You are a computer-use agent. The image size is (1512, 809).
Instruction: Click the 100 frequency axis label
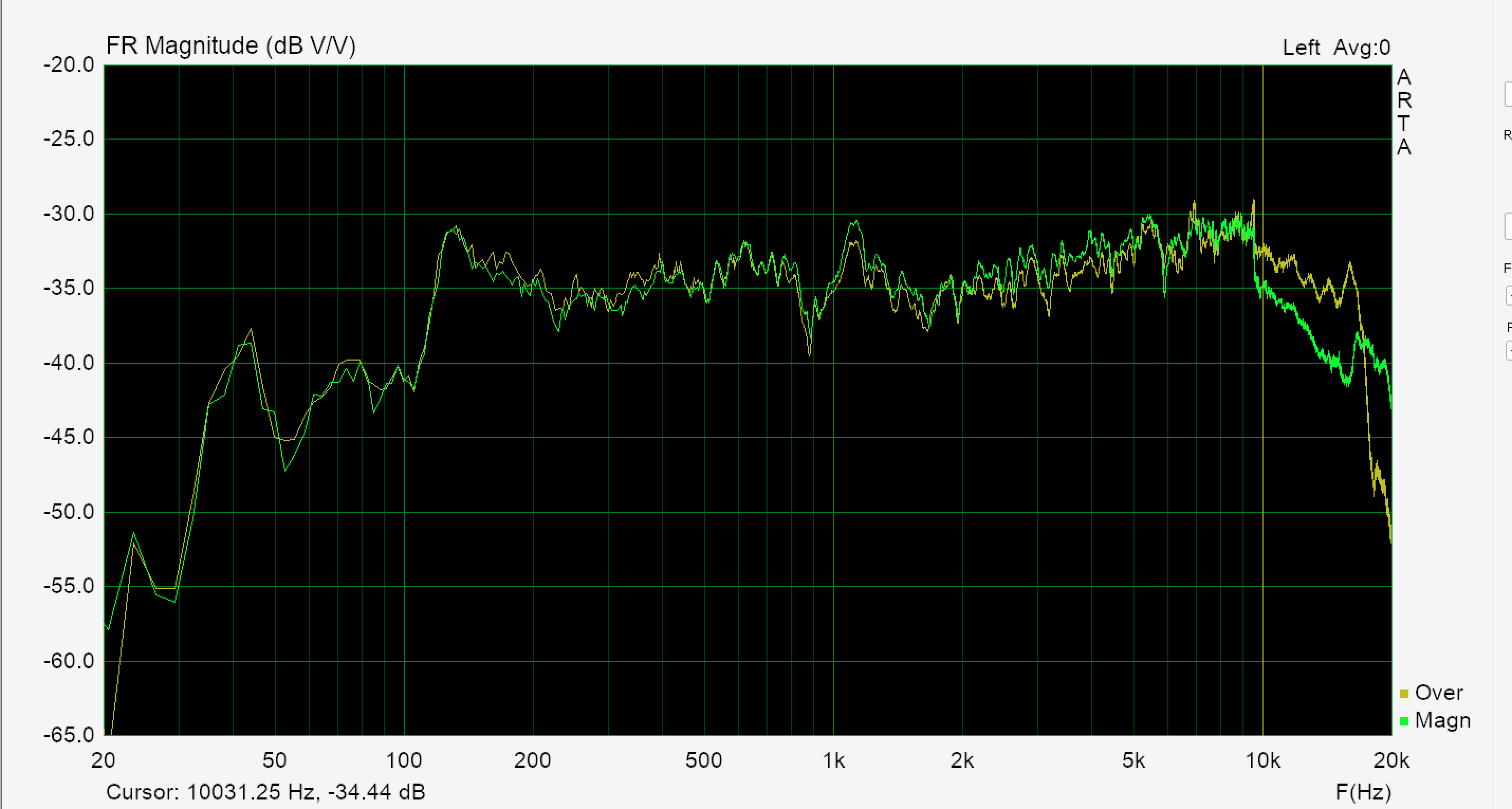(404, 761)
